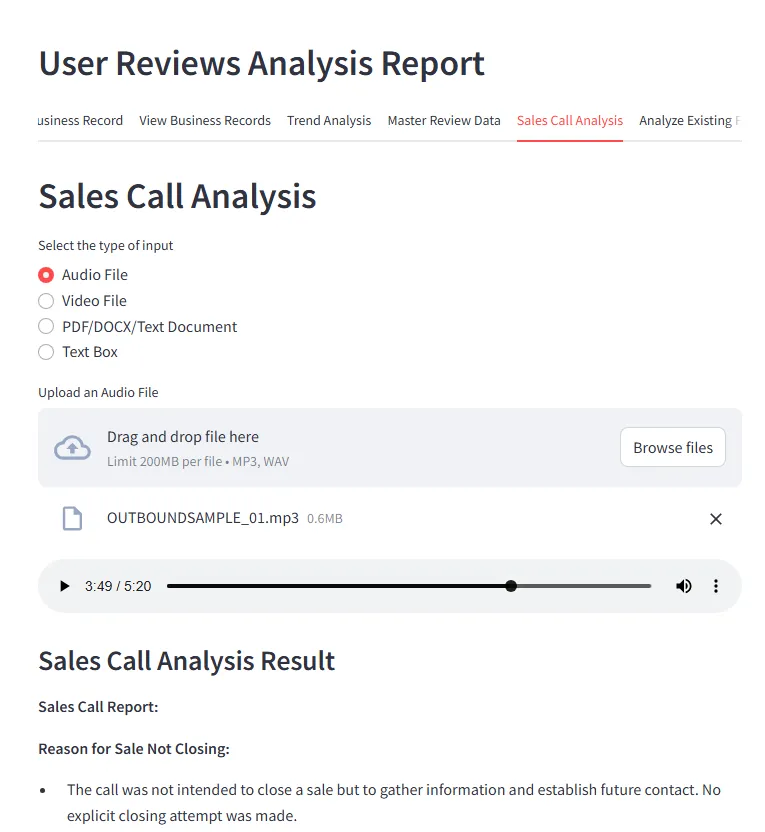Pick the Text Box input option
The height and width of the screenshot is (832, 765).
46,352
